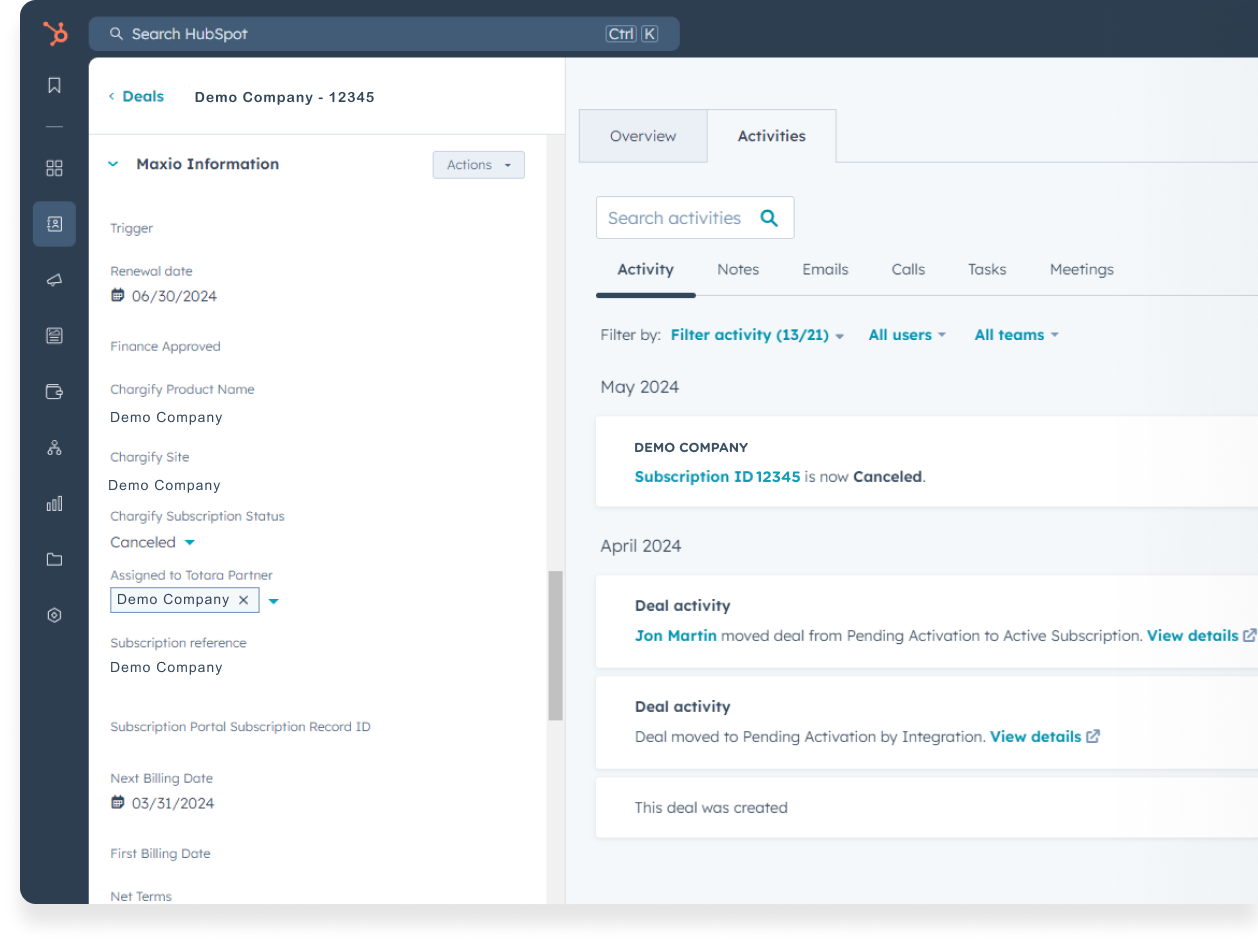Screen dimensions: 1258x944
Task: Collapse the Maxio Information section
Action: (x=113, y=164)
